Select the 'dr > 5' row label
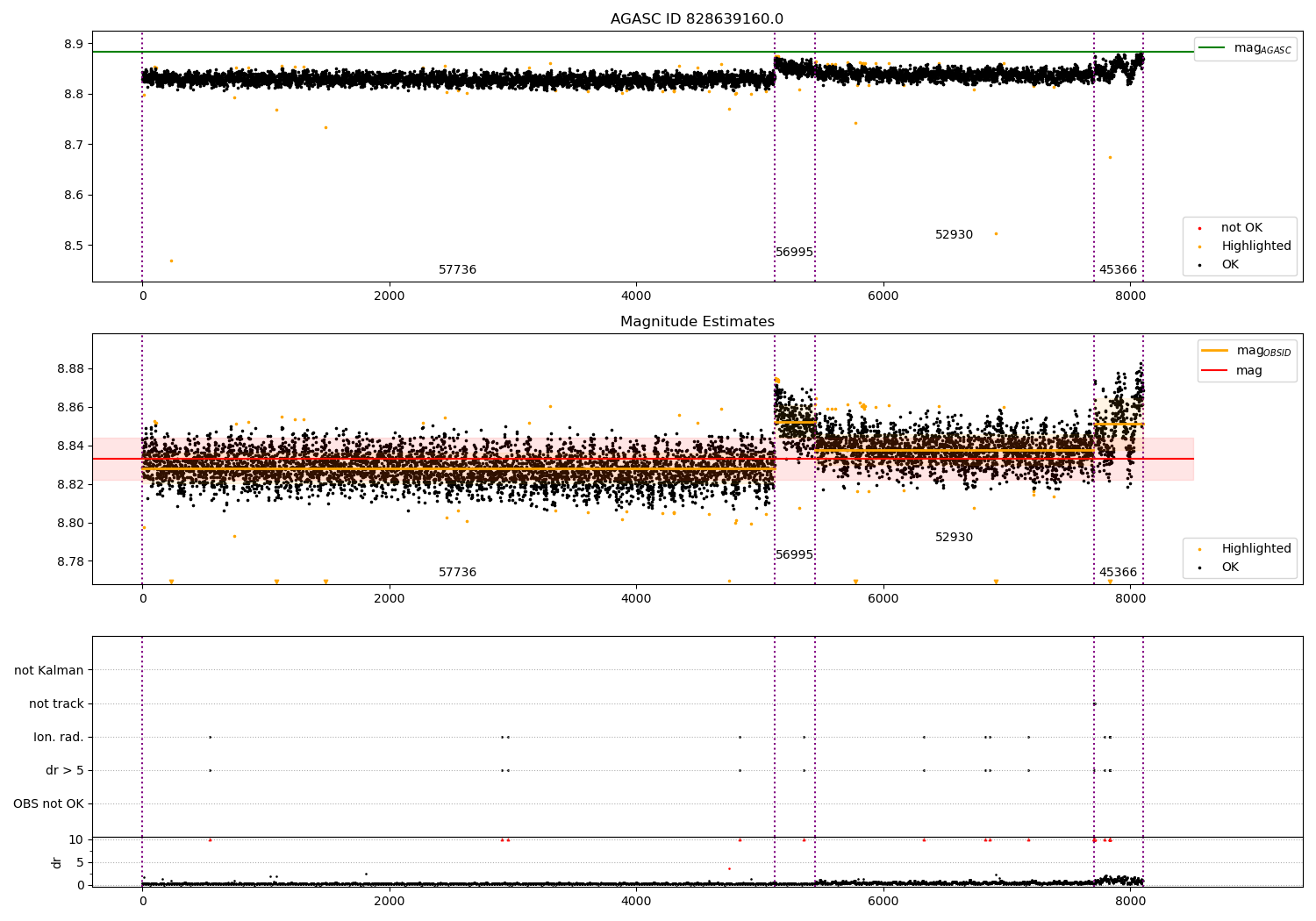Image resolution: width=1316 pixels, height=921 pixels. coord(65,770)
